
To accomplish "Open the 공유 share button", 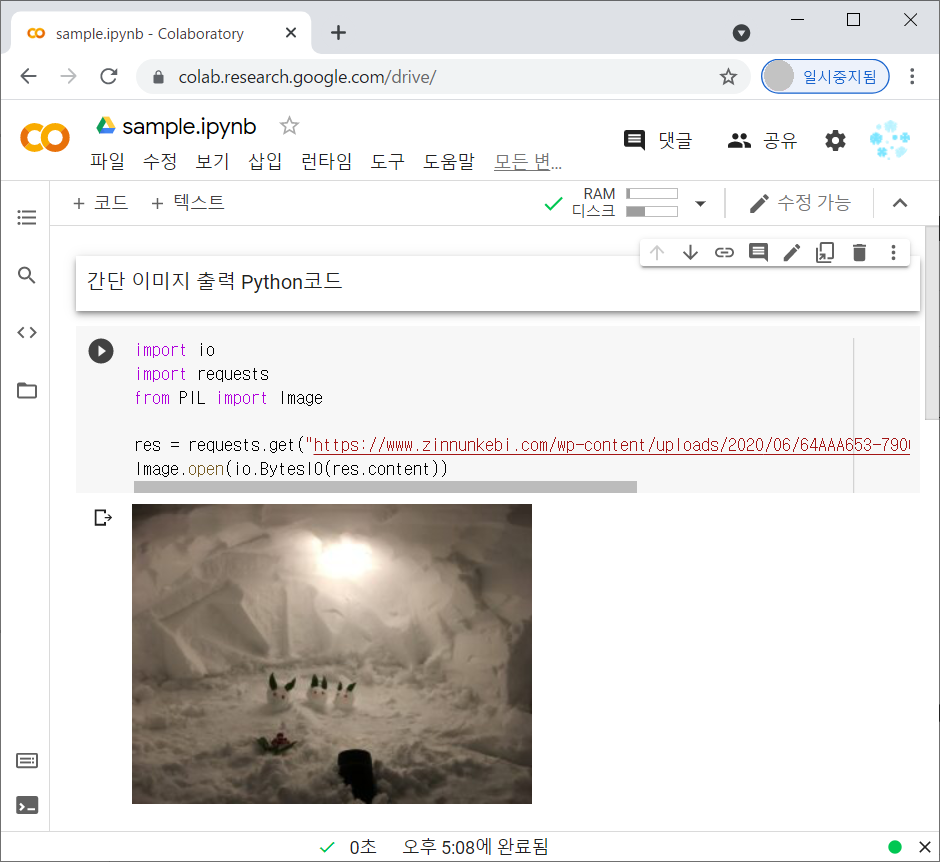I will [762, 140].
